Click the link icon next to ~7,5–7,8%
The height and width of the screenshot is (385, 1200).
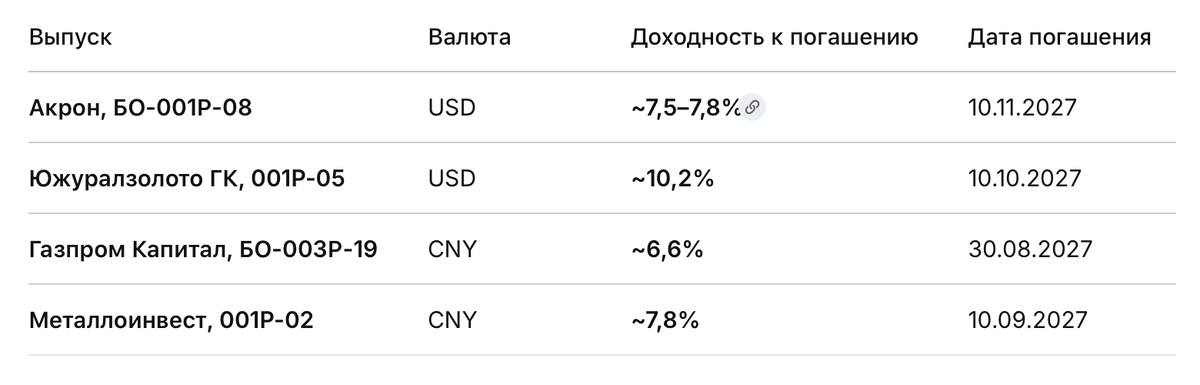753,108
